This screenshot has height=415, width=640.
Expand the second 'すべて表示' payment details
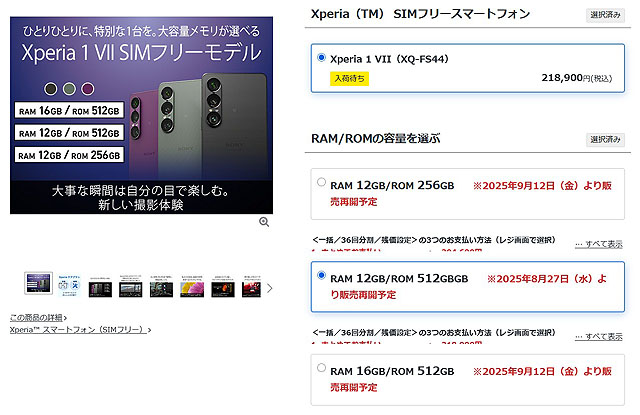click(x=598, y=337)
